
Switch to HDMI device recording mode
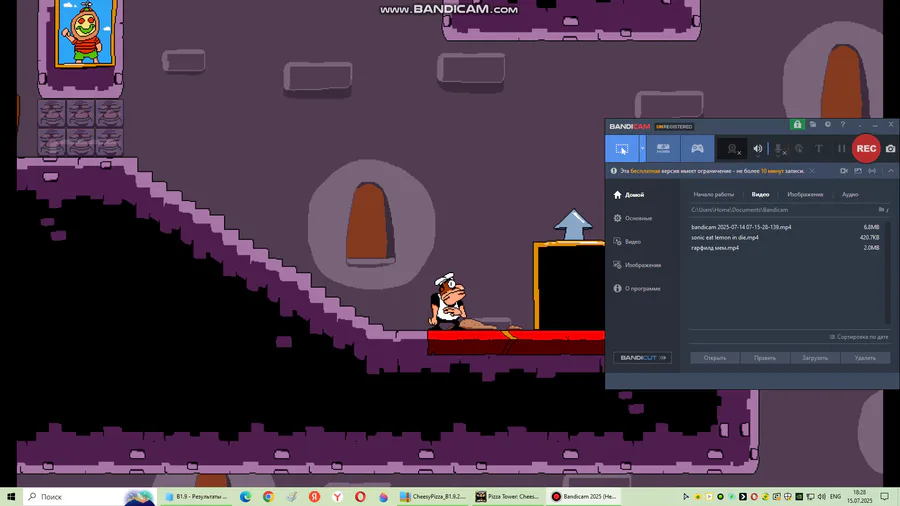point(663,149)
